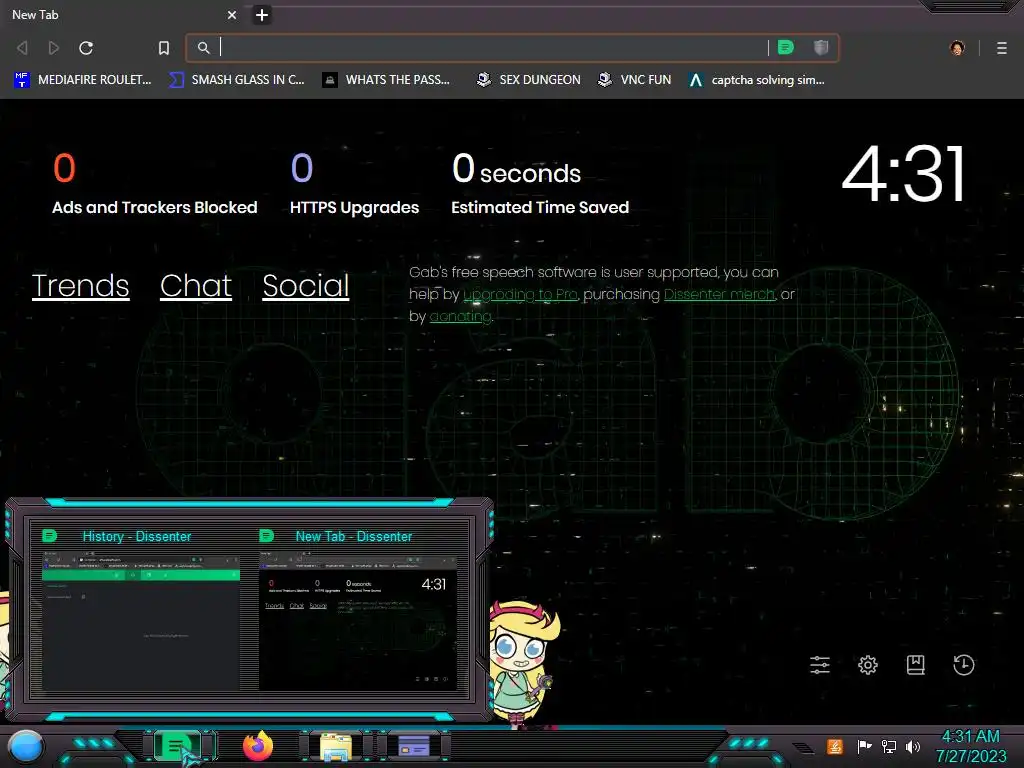1024x768 pixels.
Task: Open the bookmarks icon on dashboard
Action: pos(916,665)
